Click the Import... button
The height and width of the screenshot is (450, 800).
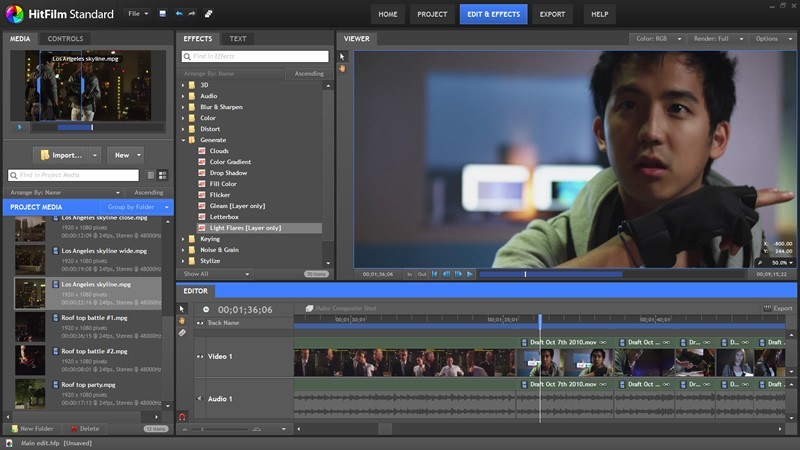61,155
